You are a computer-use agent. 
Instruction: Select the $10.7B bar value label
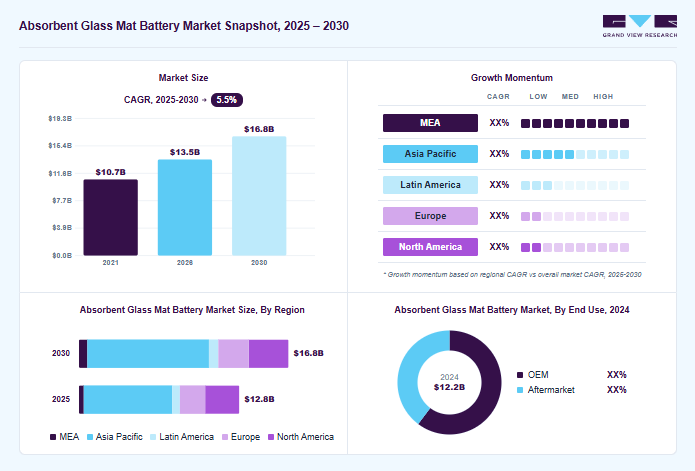click(x=110, y=172)
